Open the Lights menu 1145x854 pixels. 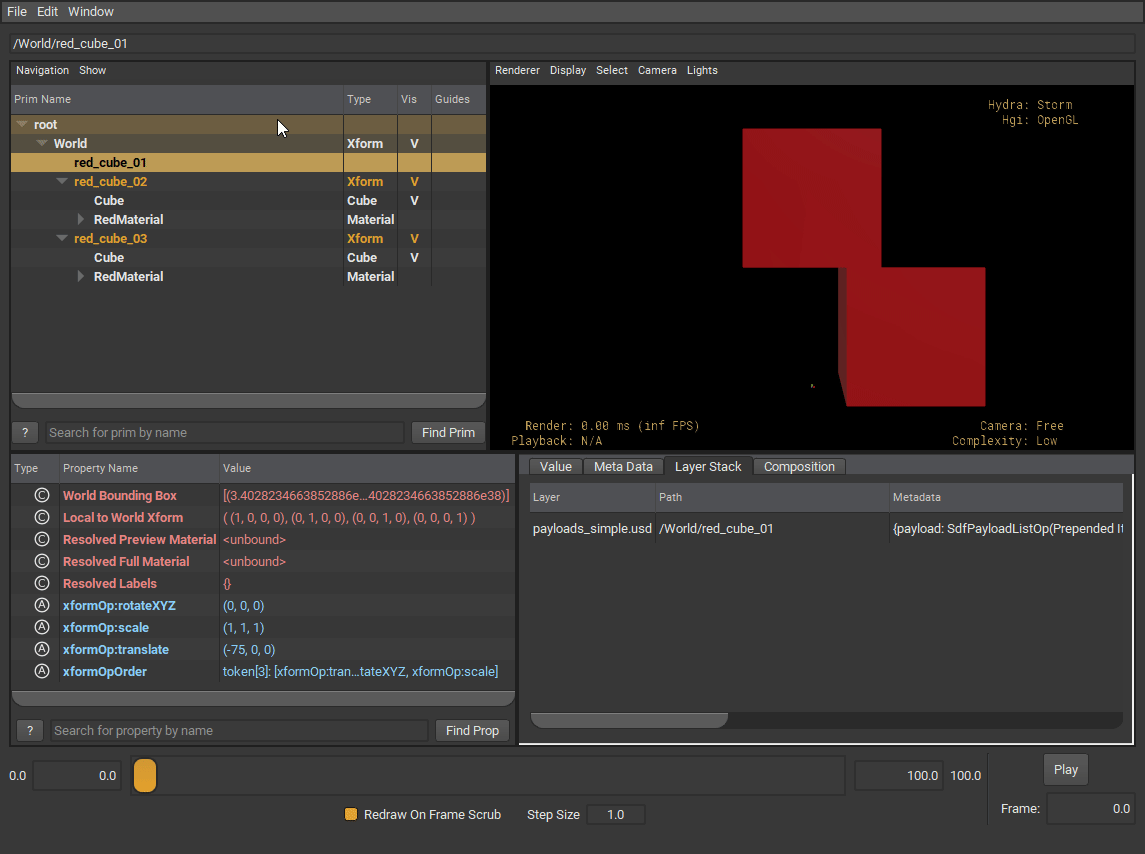(x=702, y=70)
